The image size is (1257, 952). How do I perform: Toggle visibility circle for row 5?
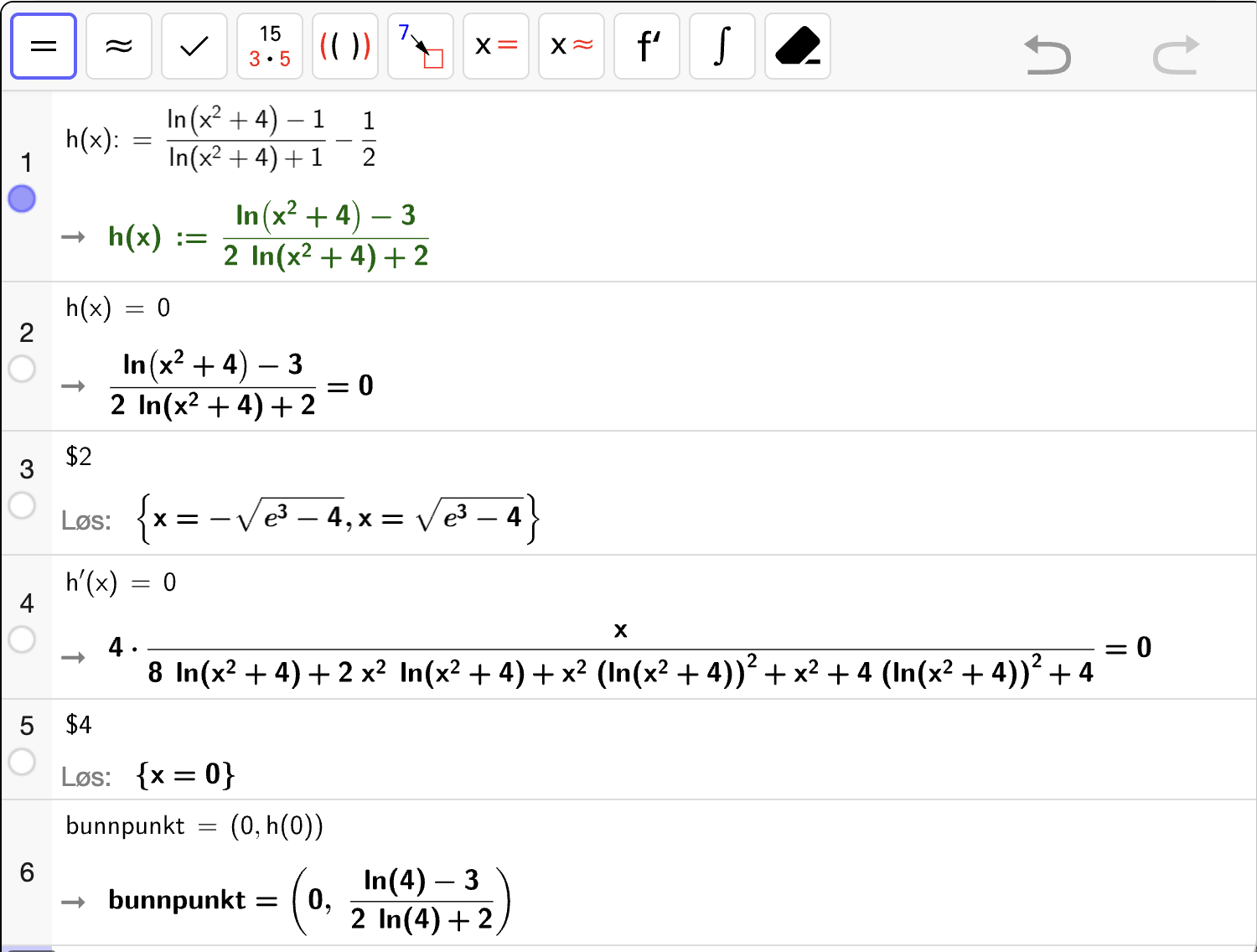click(x=22, y=762)
